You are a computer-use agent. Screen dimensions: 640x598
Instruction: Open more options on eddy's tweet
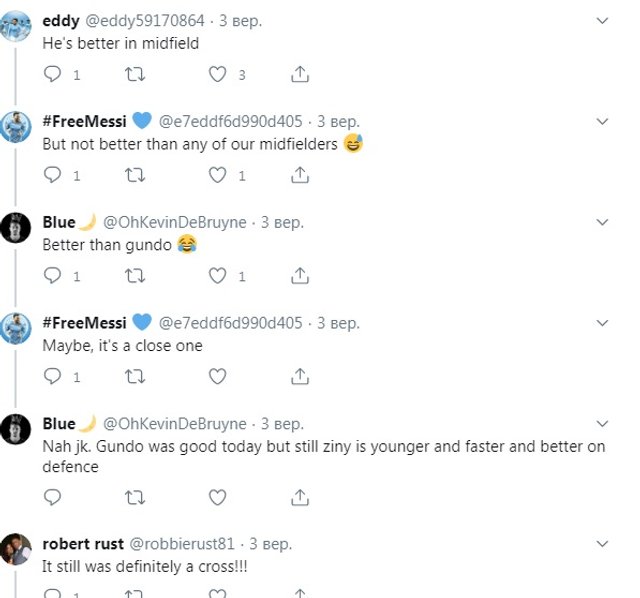(x=602, y=20)
